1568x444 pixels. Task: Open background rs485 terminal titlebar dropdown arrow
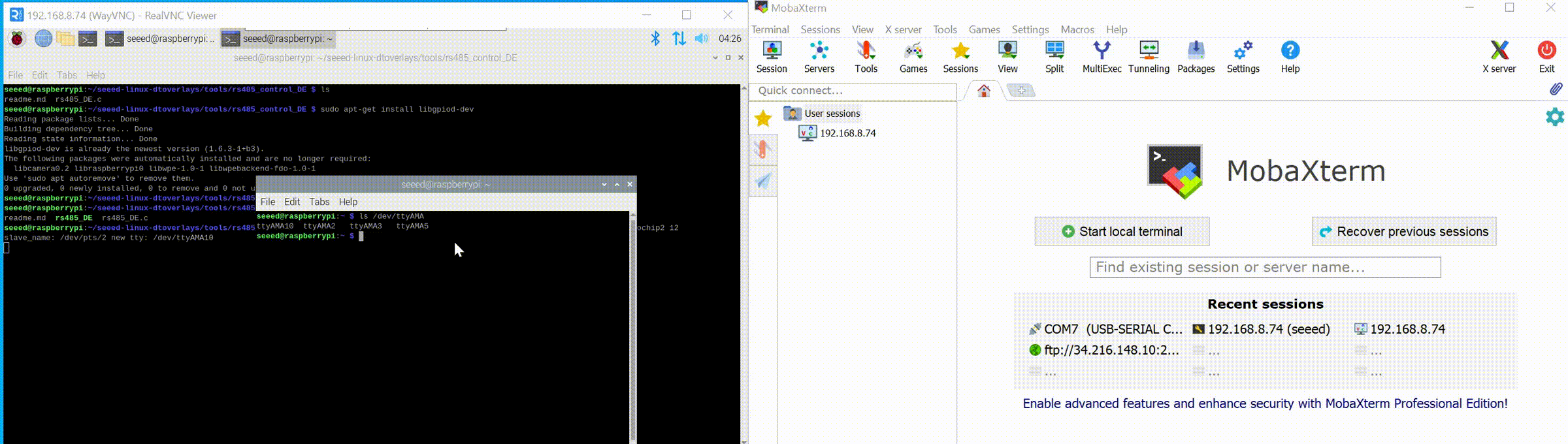click(715, 57)
